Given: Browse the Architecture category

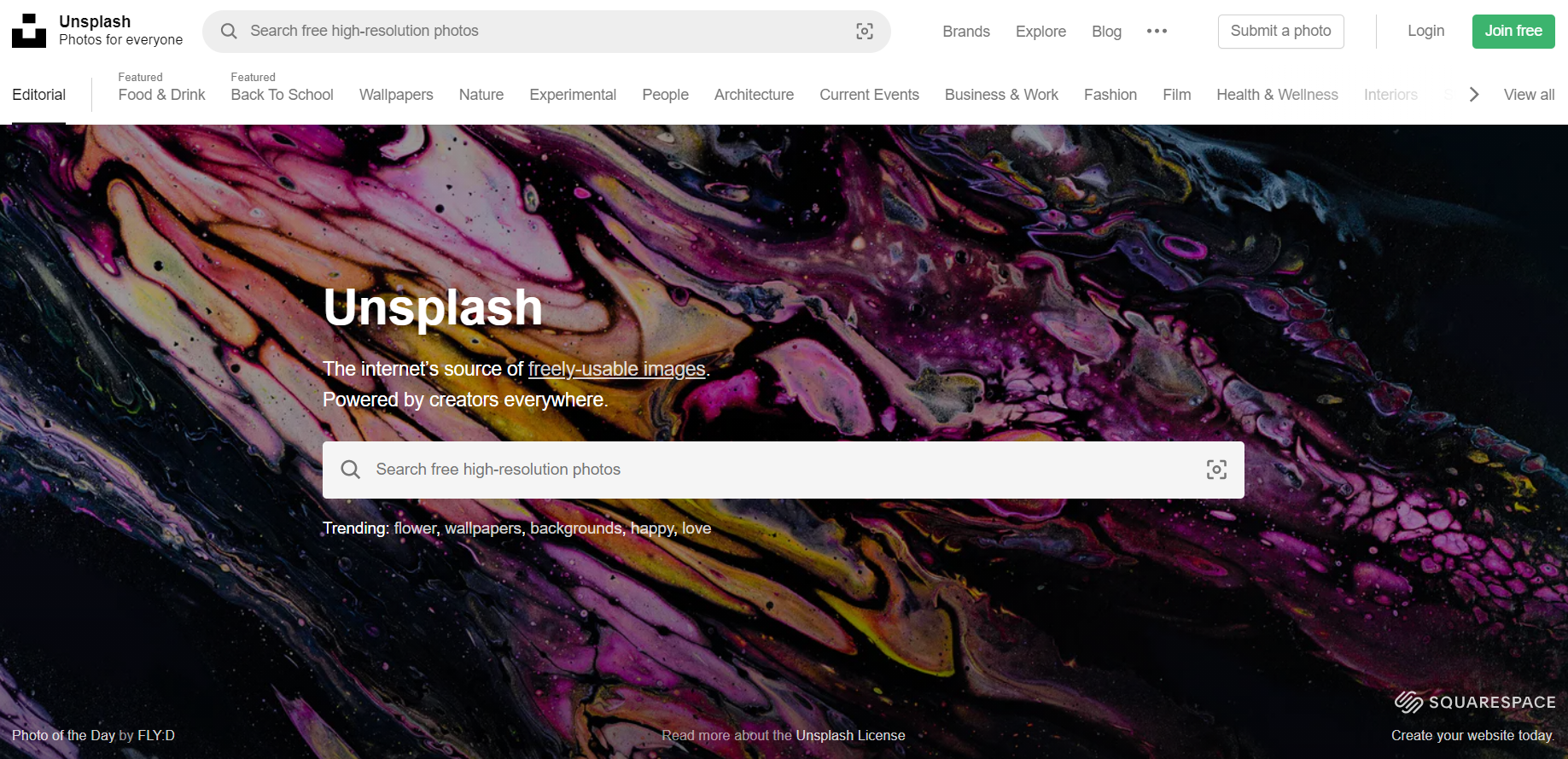Looking at the screenshot, I should (x=754, y=95).
